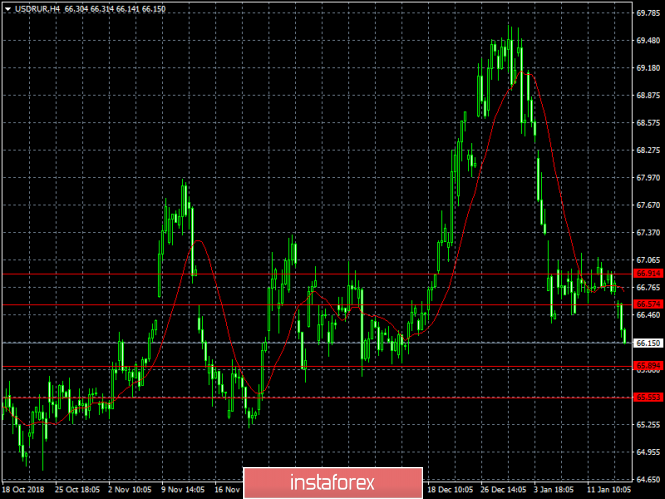The image size is (665, 499).
Task: Click the 25 Oct 18:05 time label
Action: tap(77, 490)
